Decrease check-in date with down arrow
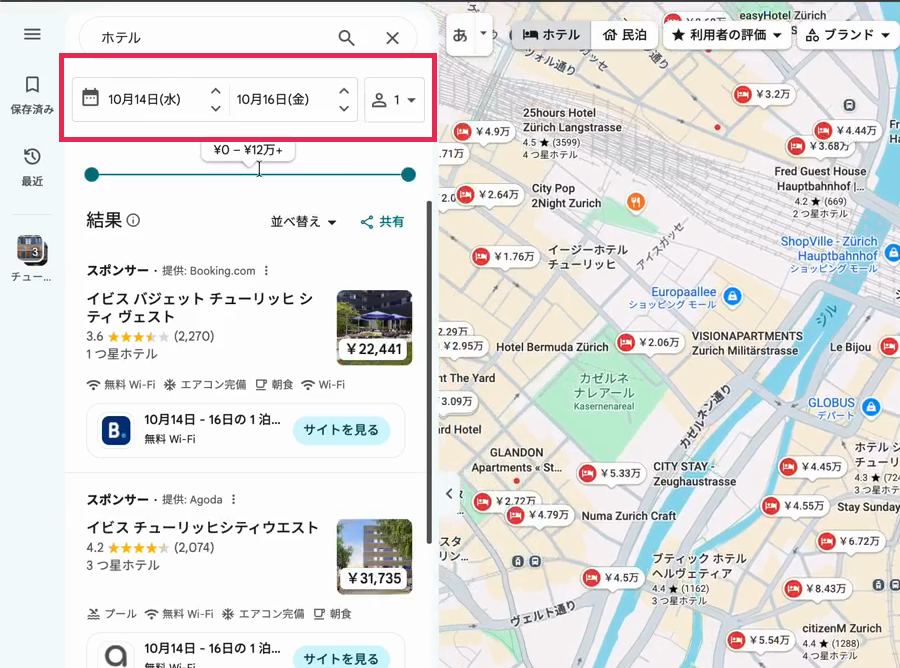 [216, 108]
